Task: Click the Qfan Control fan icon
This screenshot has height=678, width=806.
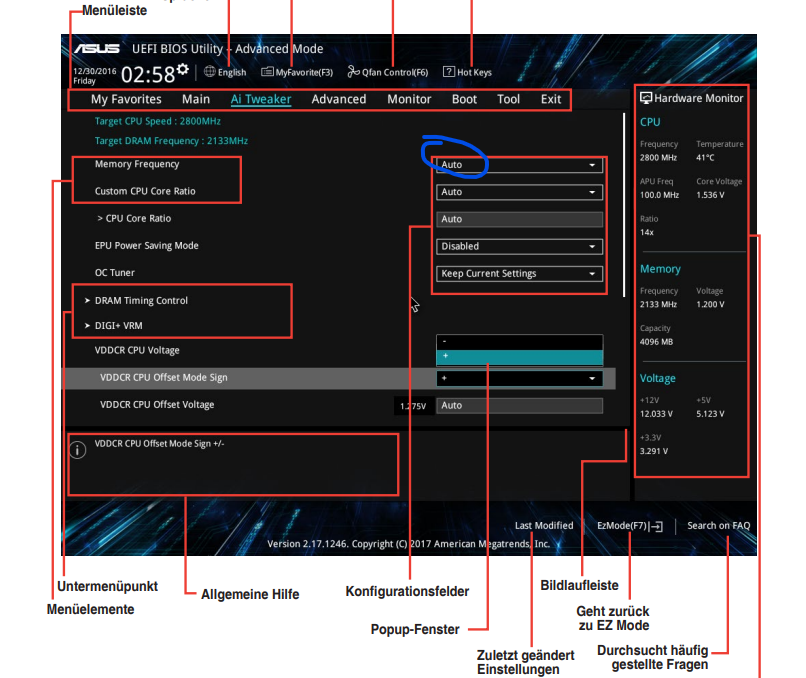Action: (x=353, y=72)
